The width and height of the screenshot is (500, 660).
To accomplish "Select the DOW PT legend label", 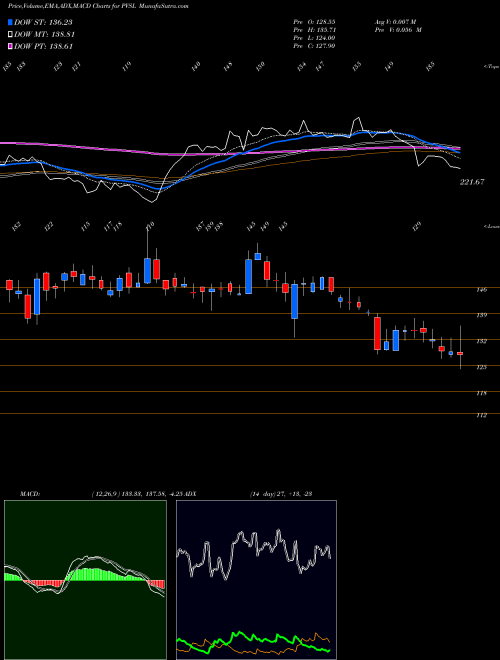I will [x=44, y=46].
